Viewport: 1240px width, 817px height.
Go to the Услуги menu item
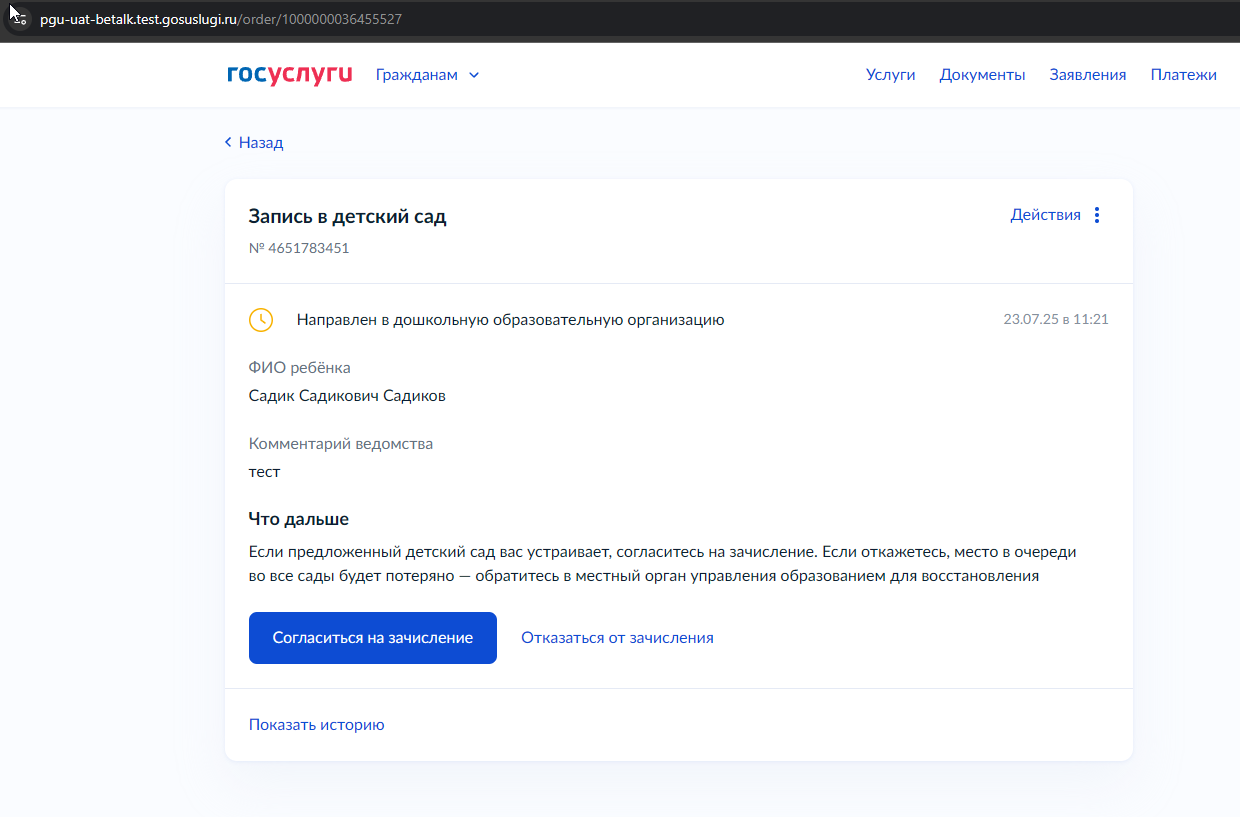tap(890, 75)
